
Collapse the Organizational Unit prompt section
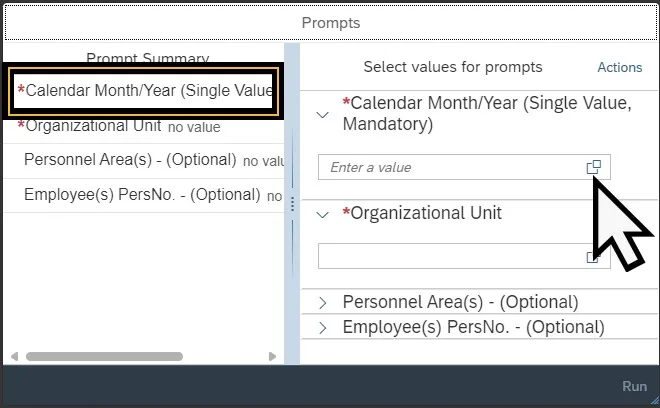(x=322, y=214)
